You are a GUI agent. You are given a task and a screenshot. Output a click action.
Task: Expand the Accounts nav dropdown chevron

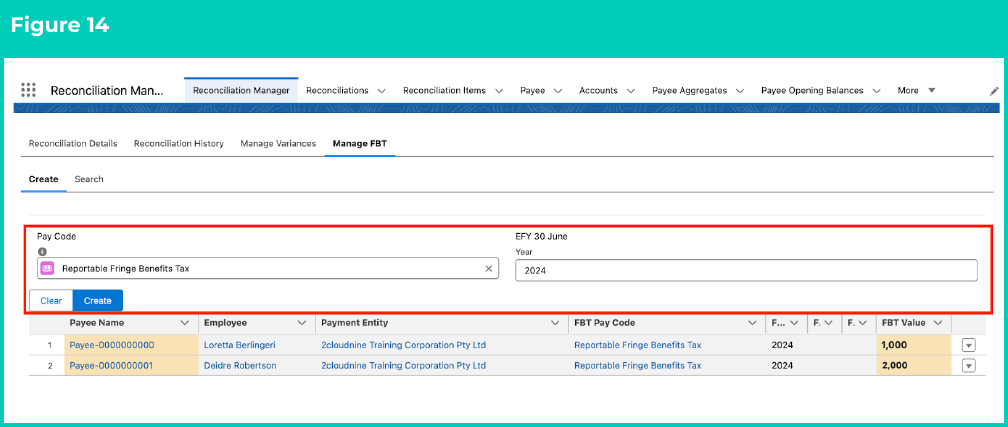click(631, 91)
